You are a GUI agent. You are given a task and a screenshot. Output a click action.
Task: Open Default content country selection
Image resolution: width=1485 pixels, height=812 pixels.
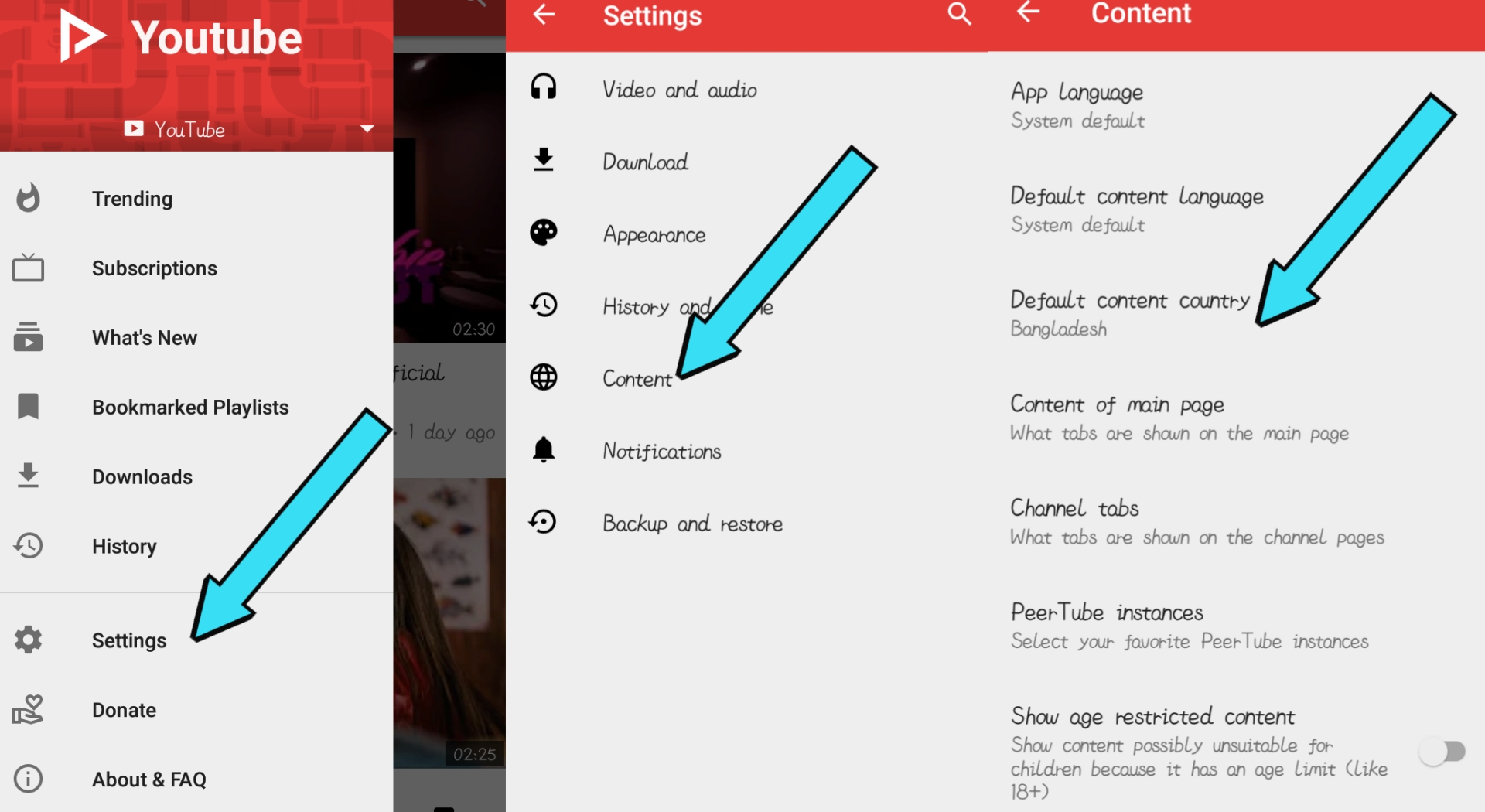click(1129, 313)
